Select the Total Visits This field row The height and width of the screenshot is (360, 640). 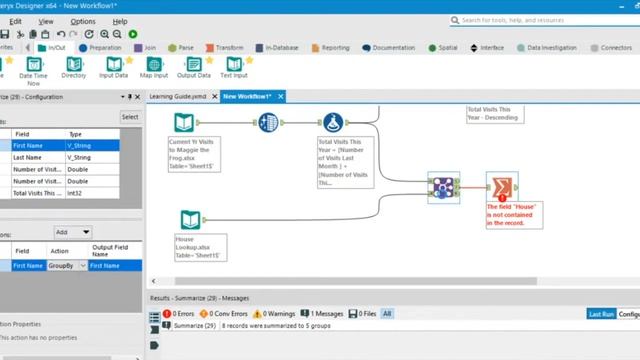click(x=60, y=193)
